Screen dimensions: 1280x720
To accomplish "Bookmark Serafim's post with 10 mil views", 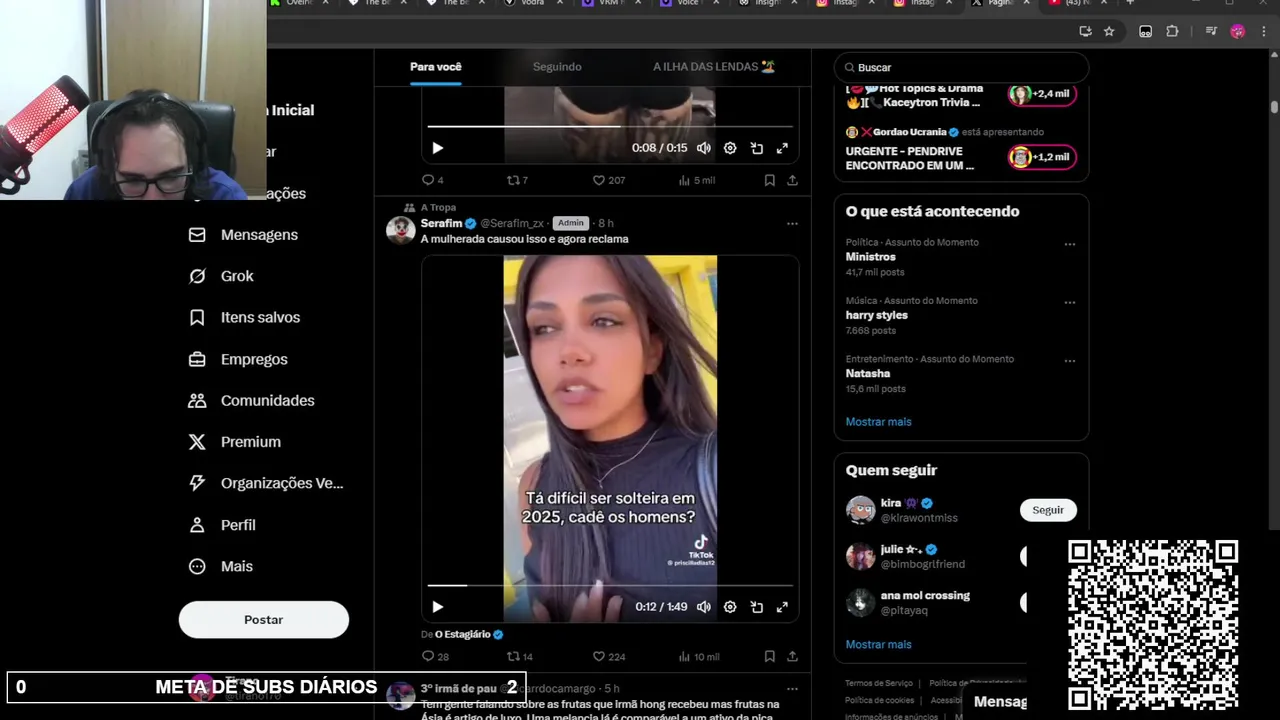I will 769,657.
